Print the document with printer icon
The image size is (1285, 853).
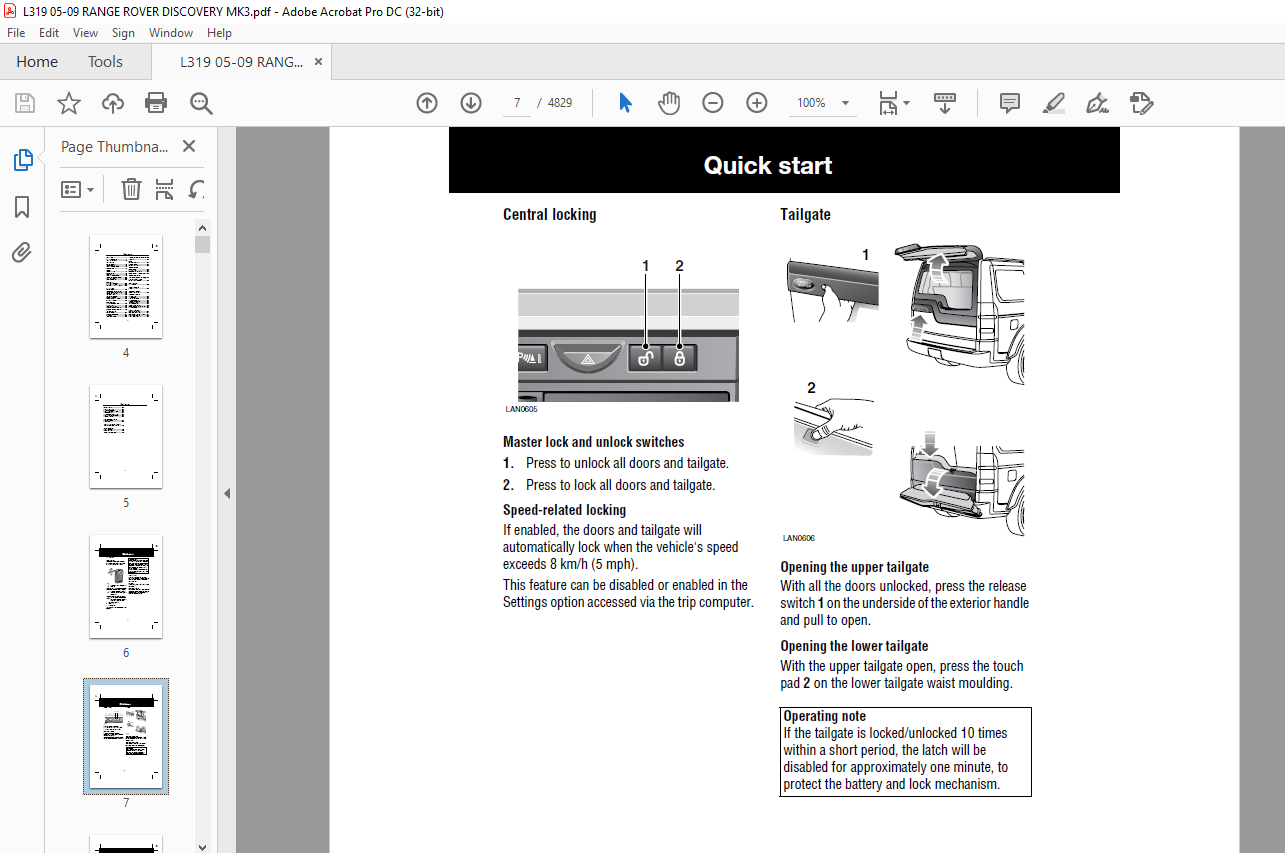point(156,103)
